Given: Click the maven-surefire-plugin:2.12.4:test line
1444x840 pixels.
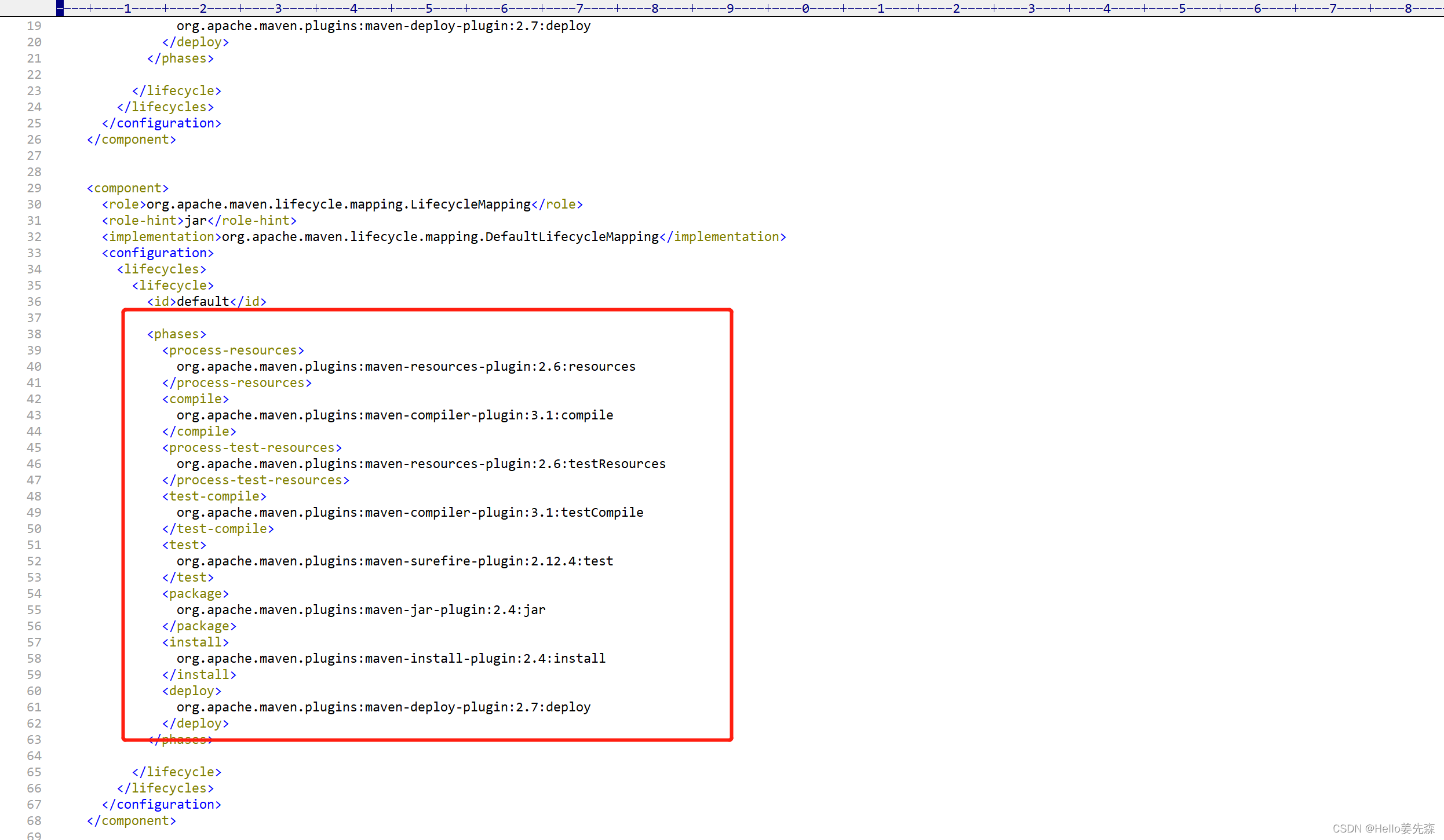Looking at the screenshot, I should 395,561.
